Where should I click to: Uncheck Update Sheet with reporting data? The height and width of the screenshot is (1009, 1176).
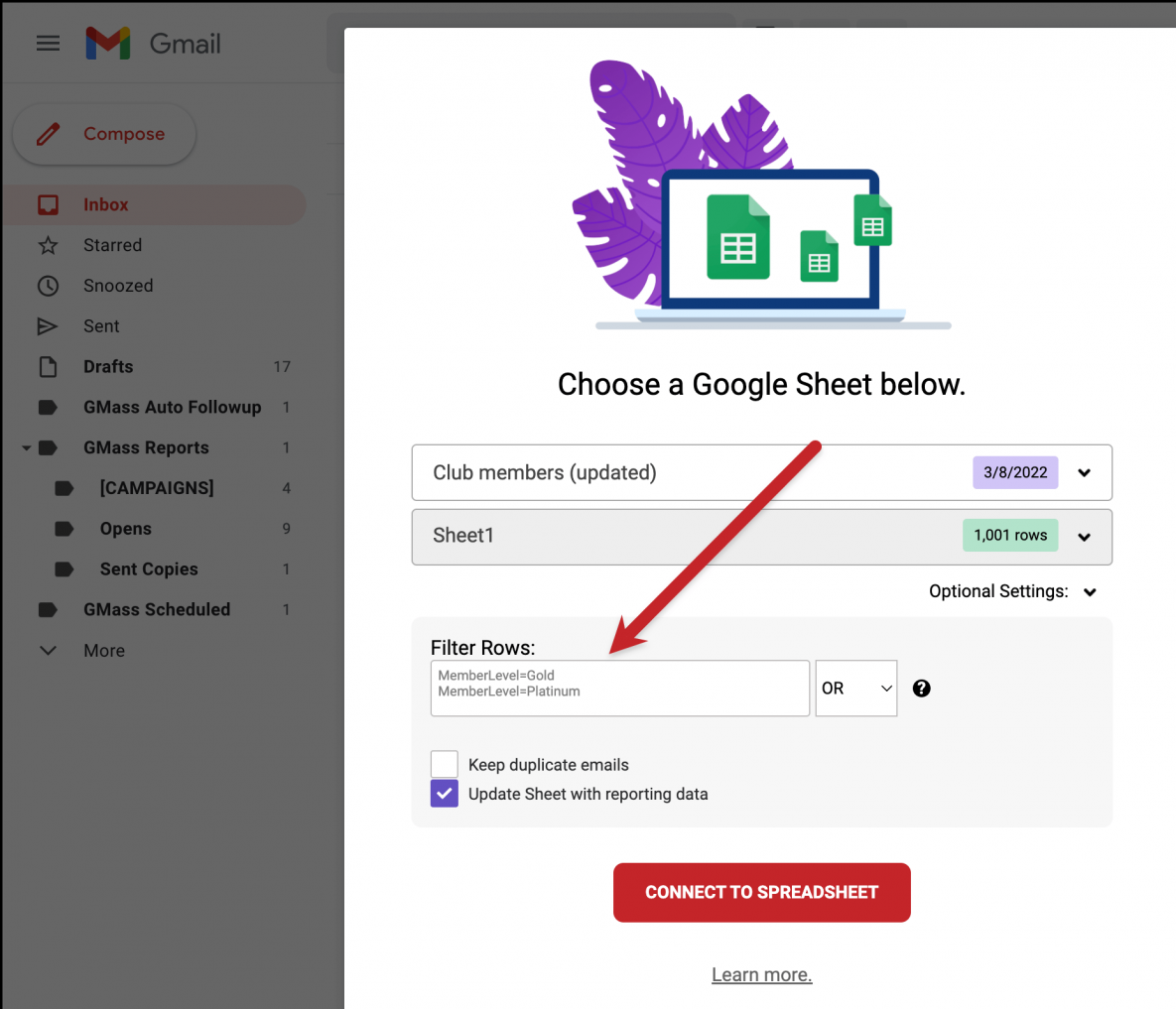[444, 793]
